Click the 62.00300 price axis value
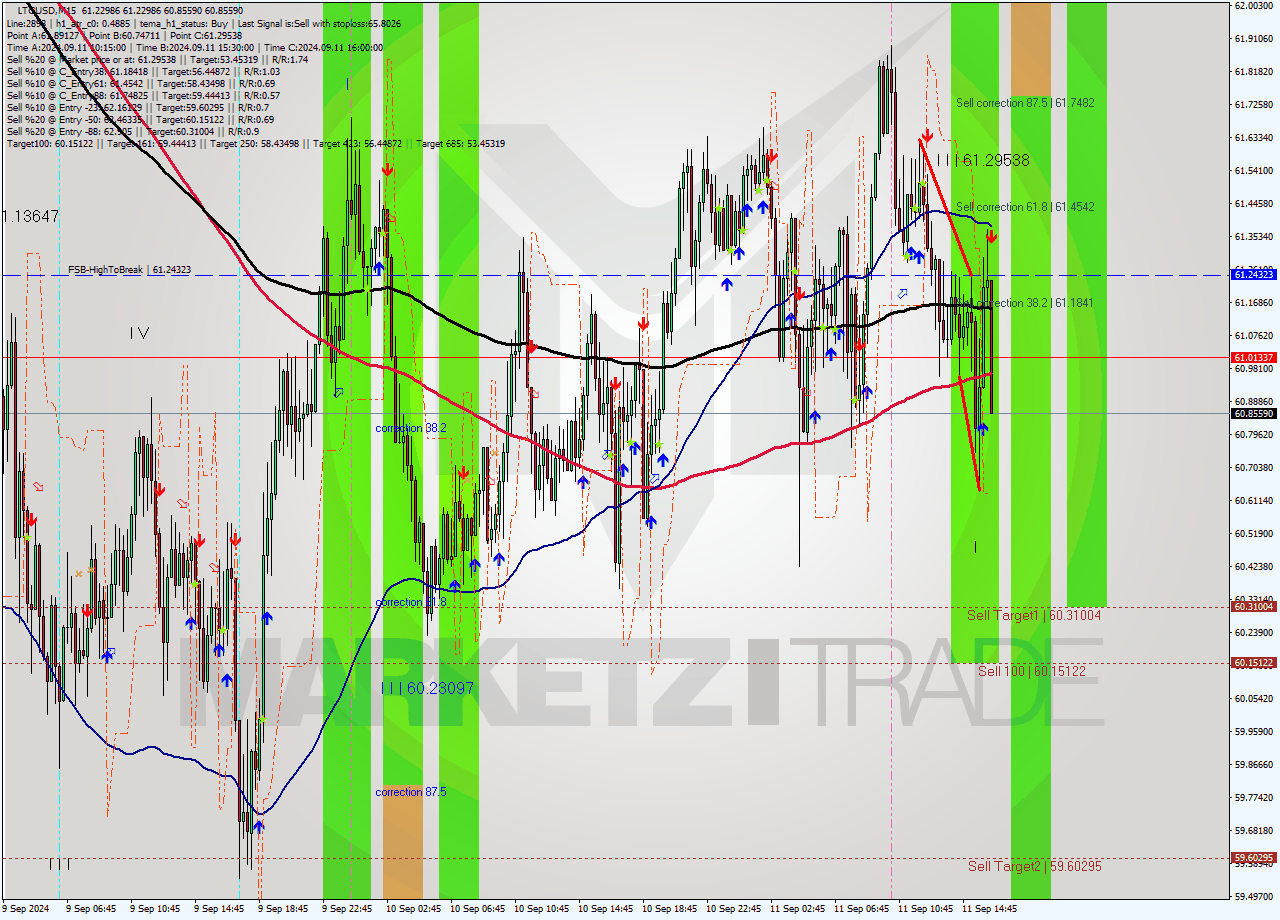This screenshot has width=1280, height=920. click(1253, 6)
